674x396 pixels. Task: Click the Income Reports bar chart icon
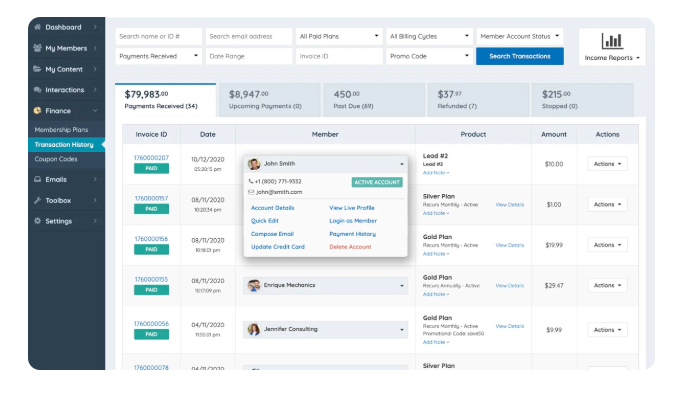coord(612,41)
